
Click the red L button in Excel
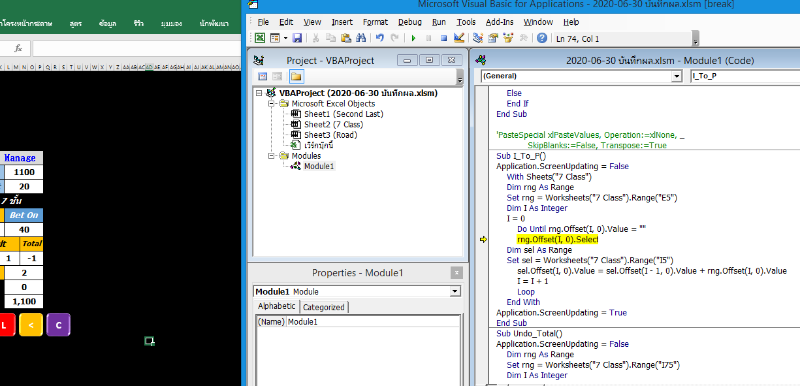pyautogui.click(x=5, y=325)
